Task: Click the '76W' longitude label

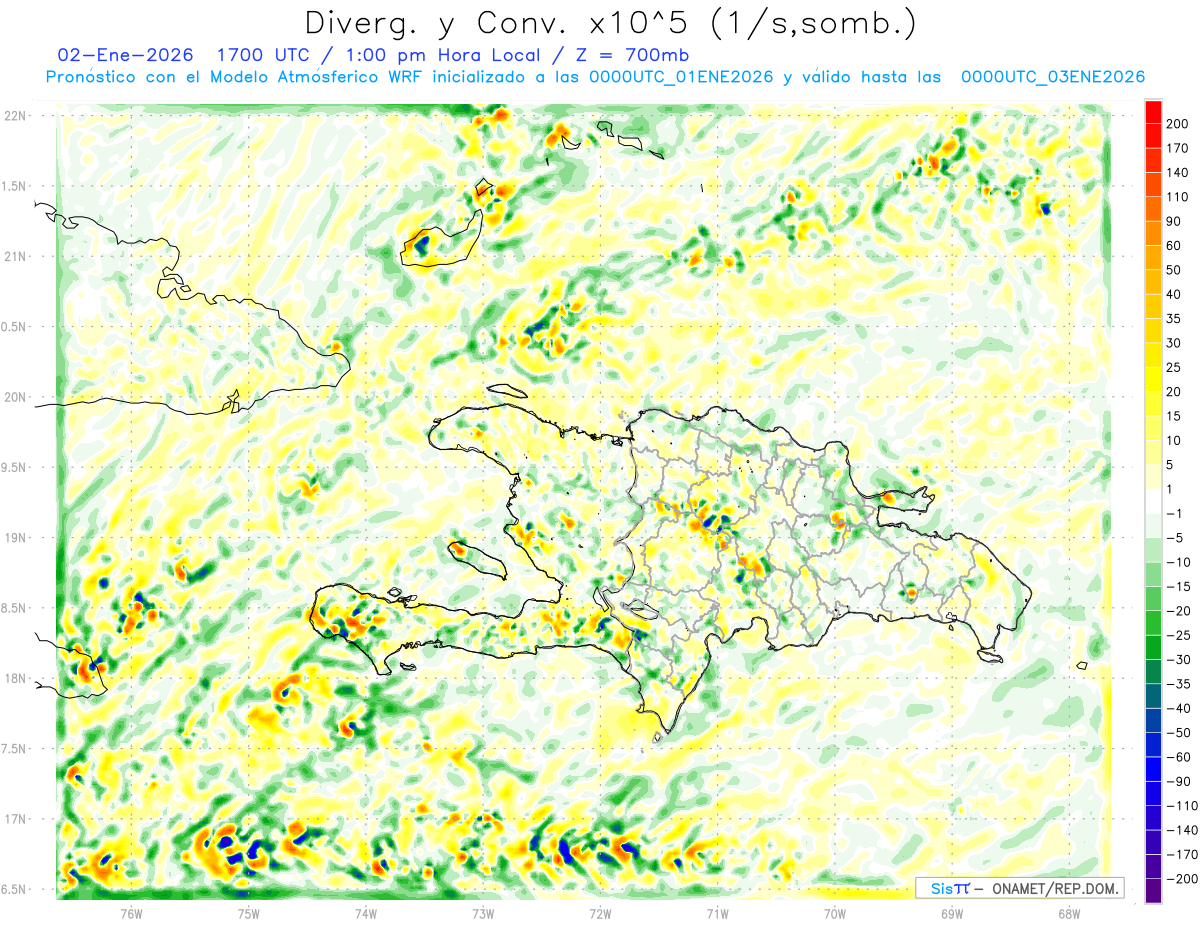Action: click(x=131, y=913)
